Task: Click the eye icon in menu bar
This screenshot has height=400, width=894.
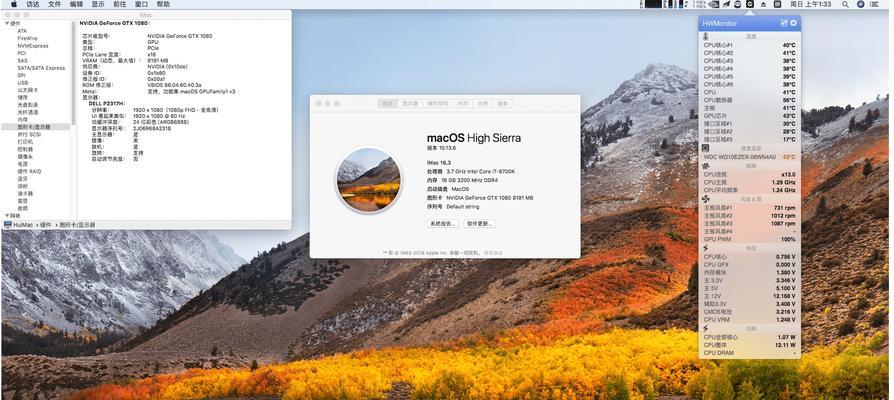Action: (x=714, y=4)
